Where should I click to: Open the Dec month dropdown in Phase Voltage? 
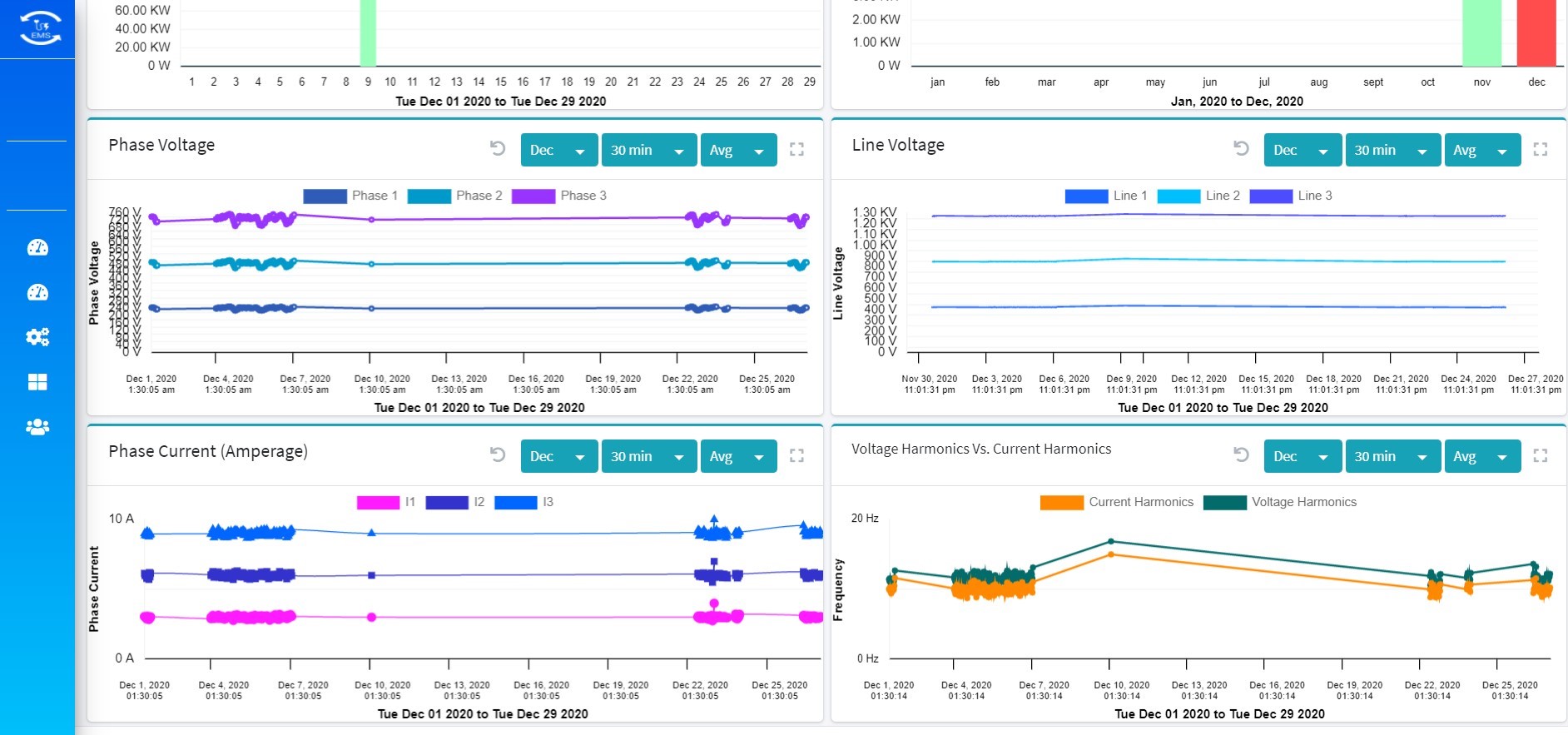(558, 151)
